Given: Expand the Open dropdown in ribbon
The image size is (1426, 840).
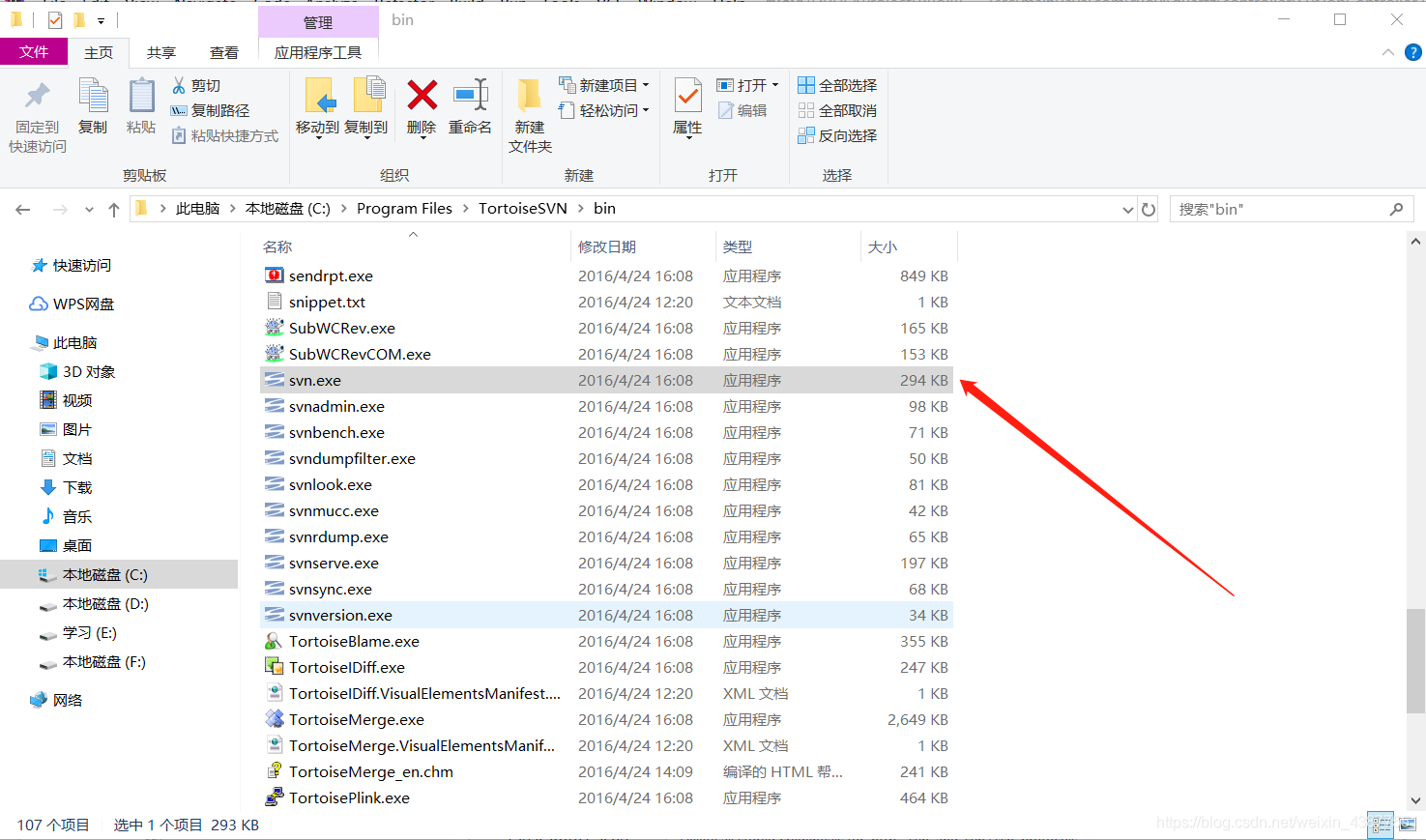Looking at the screenshot, I should [x=775, y=85].
